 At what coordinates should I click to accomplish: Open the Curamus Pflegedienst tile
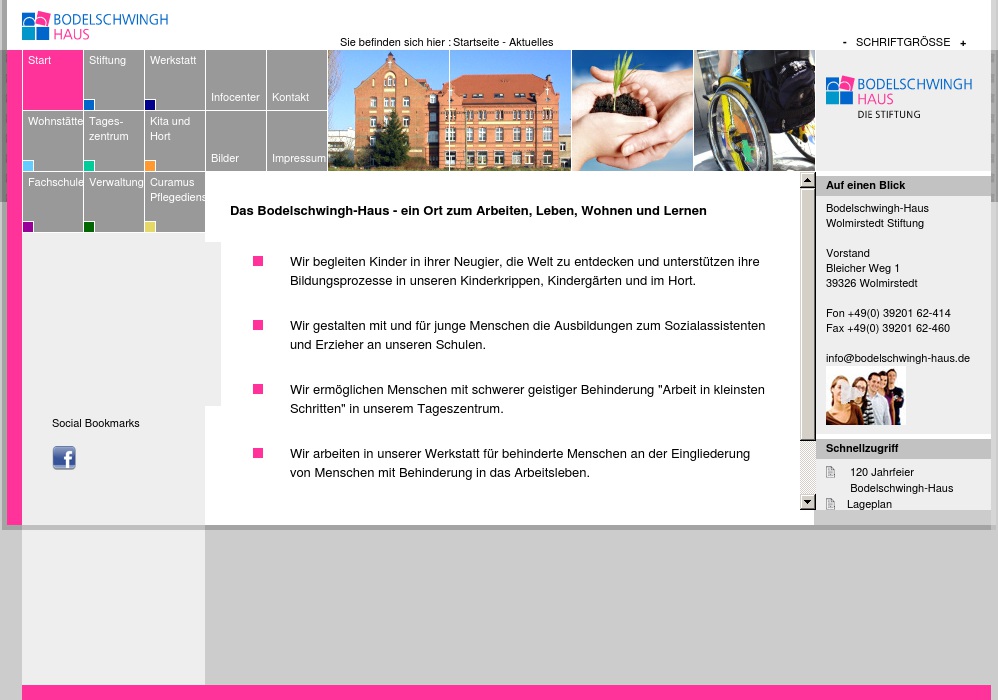coord(175,201)
